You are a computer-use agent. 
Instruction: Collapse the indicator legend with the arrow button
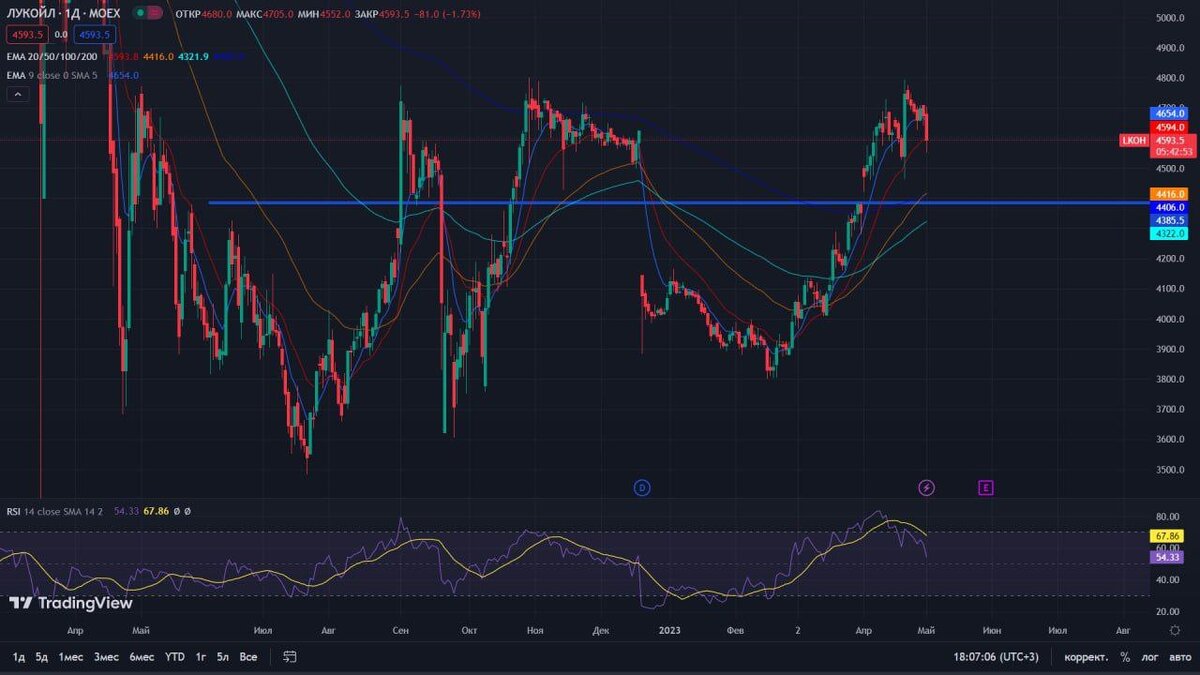tap(17, 94)
